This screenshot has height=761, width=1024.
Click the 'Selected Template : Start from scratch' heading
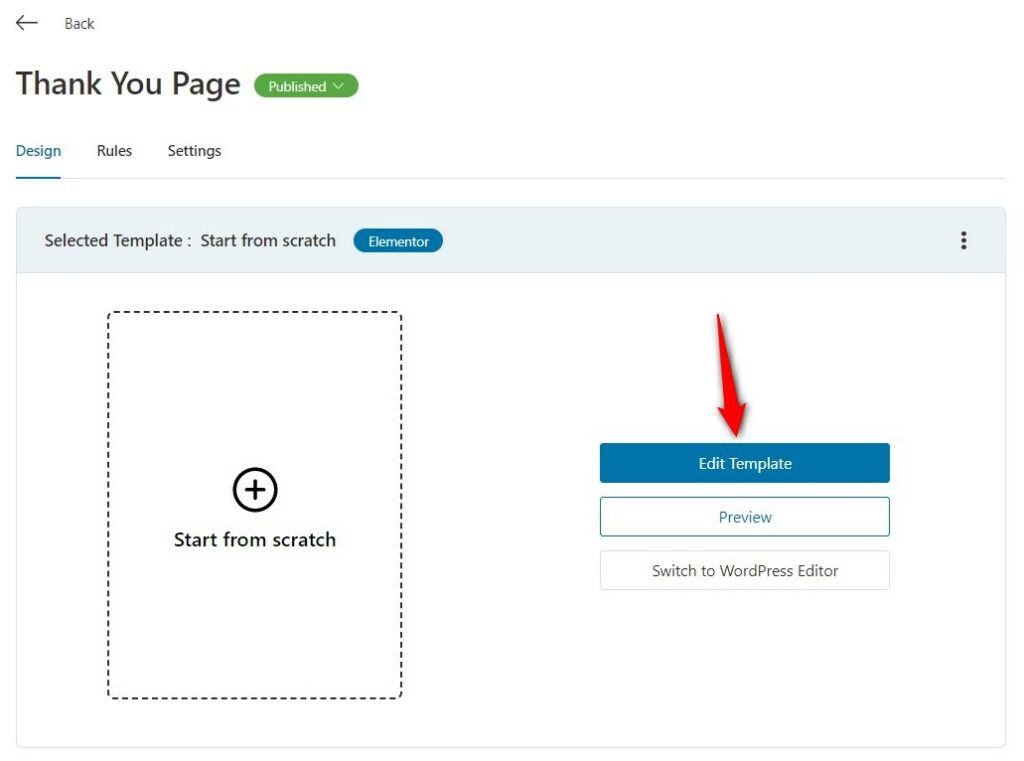[190, 240]
